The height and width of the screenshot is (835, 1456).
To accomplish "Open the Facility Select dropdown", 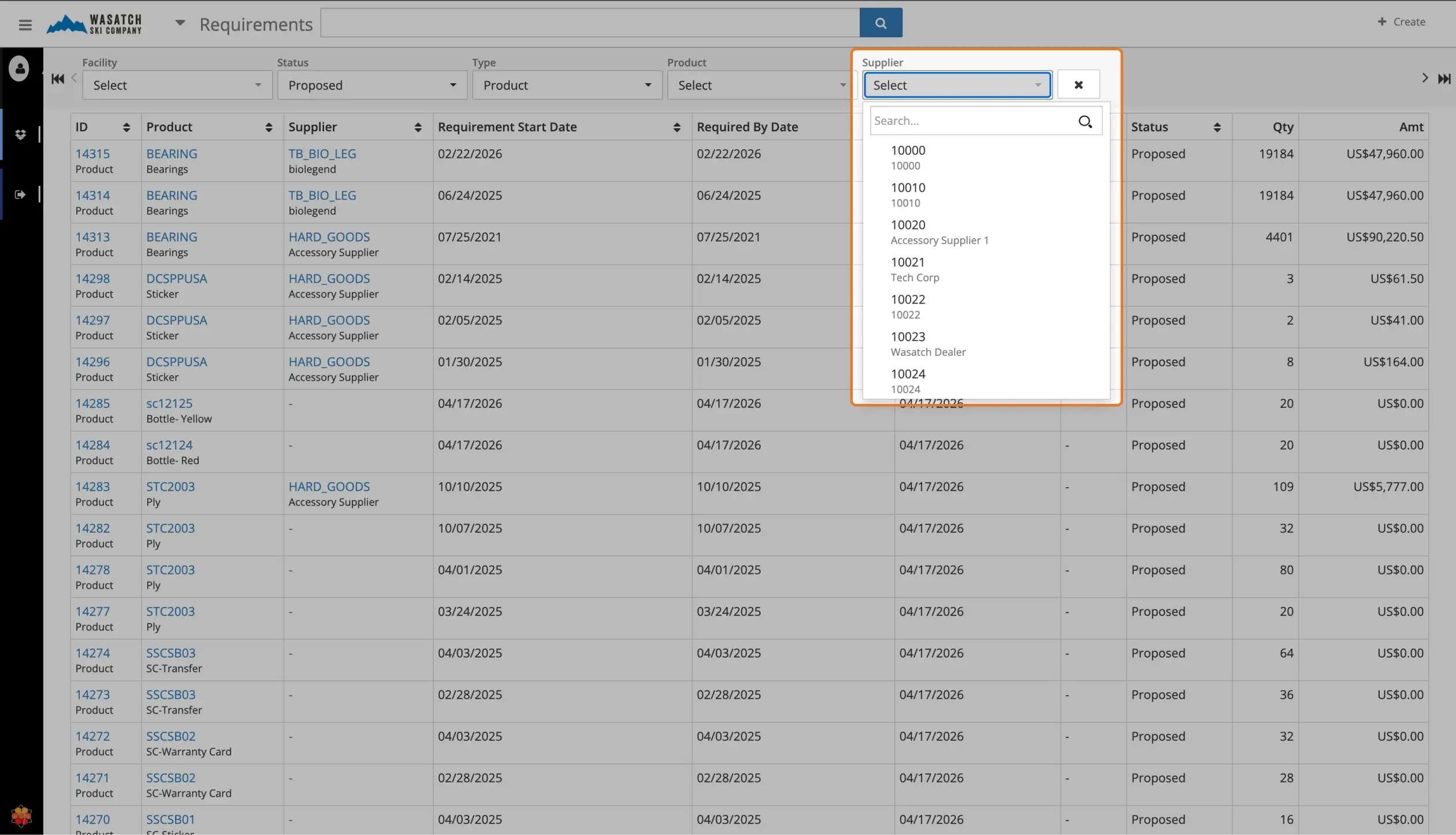I will (177, 85).
